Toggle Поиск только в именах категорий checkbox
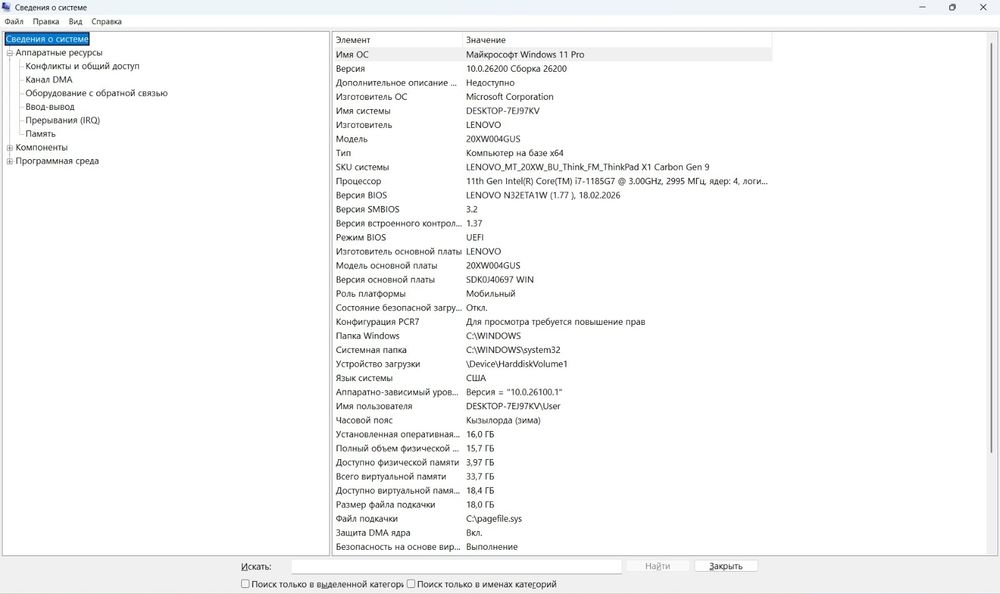Screen dimensions: 1000x594 pos(411,584)
